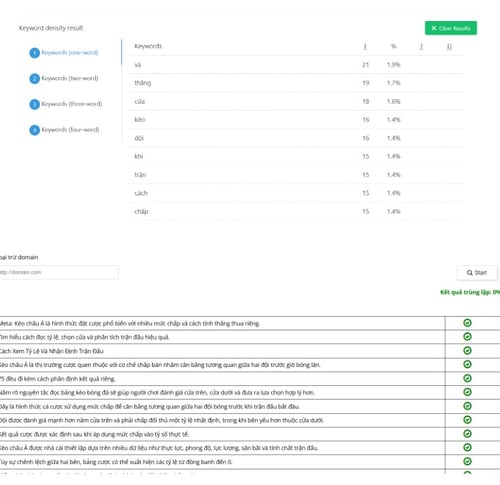
Task: Select the 'thắng' keyword row
Action: click(296, 83)
